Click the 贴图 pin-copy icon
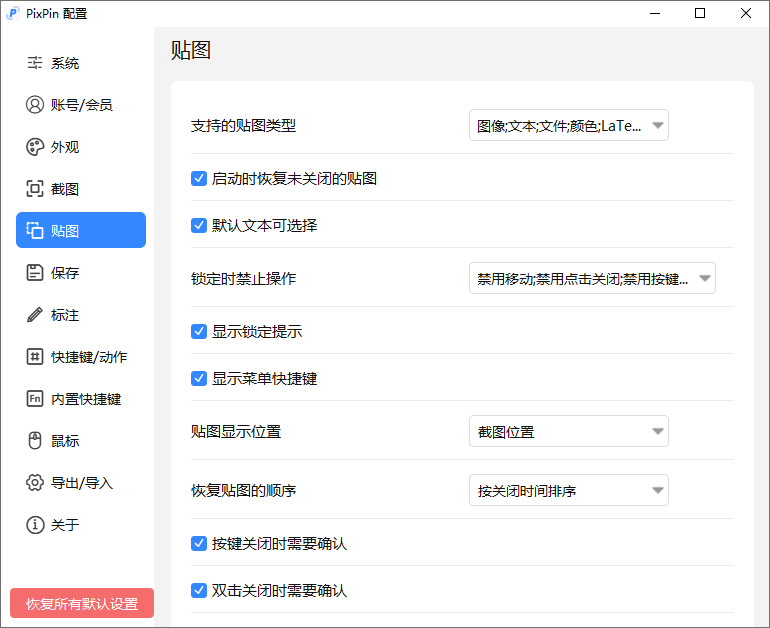 (x=34, y=230)
